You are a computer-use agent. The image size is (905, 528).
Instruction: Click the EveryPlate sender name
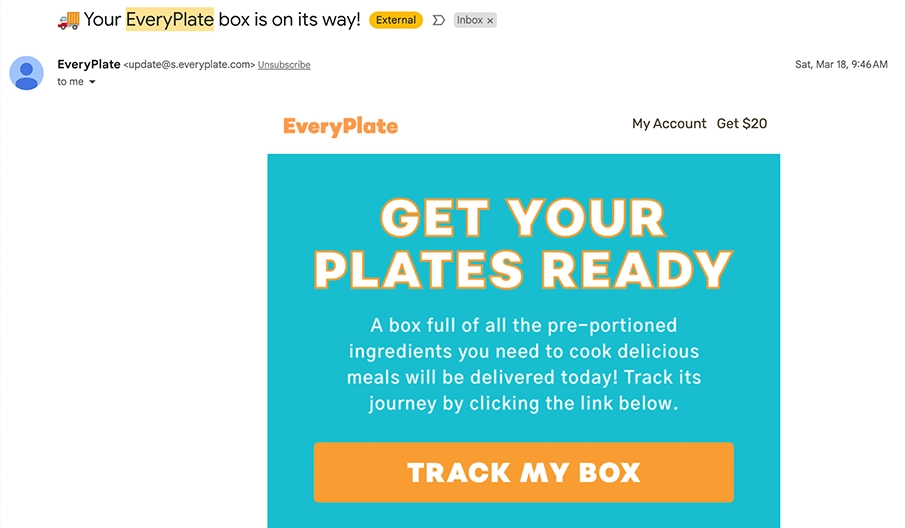pos(89,64)
